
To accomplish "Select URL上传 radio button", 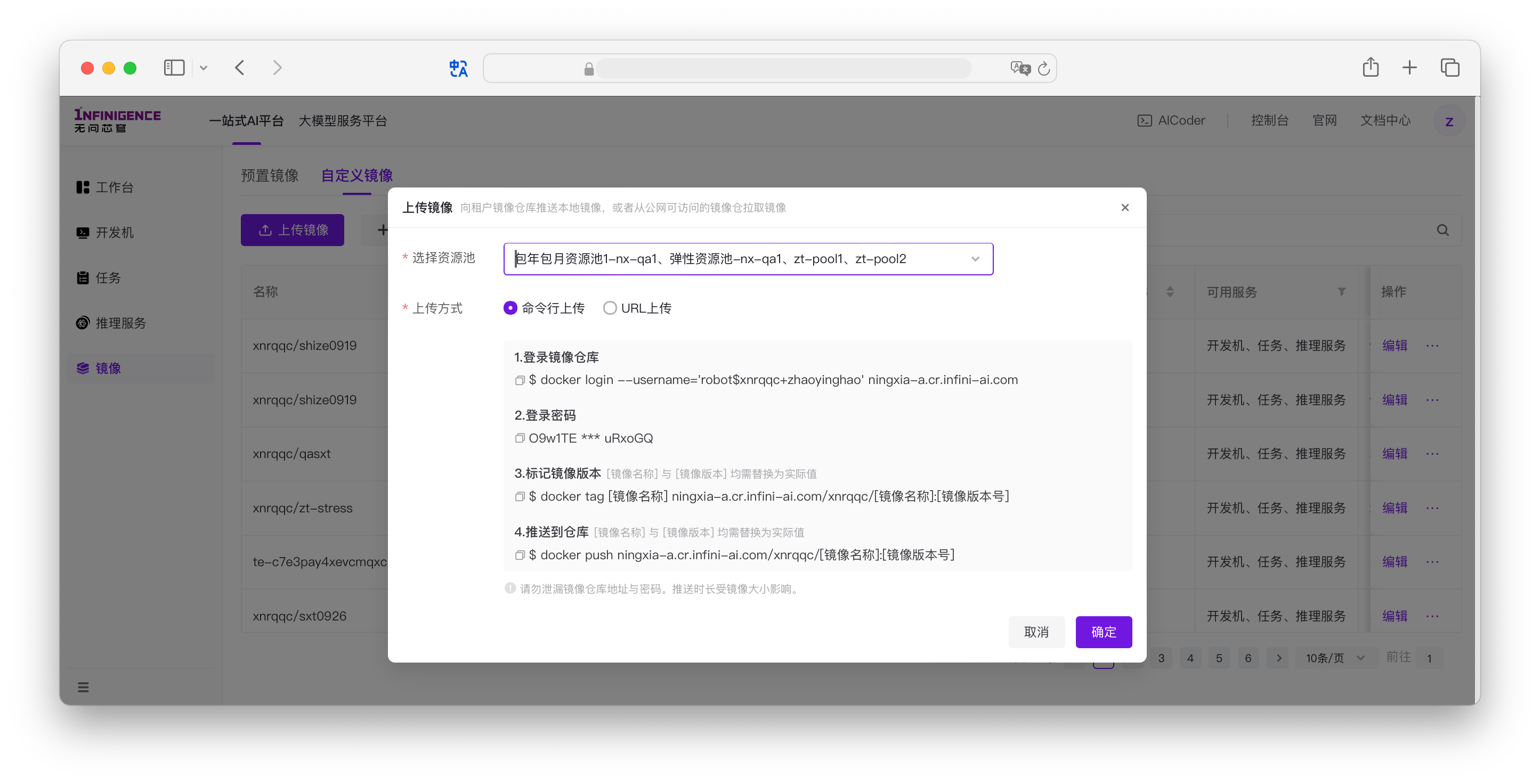I will tap(610, 308).
